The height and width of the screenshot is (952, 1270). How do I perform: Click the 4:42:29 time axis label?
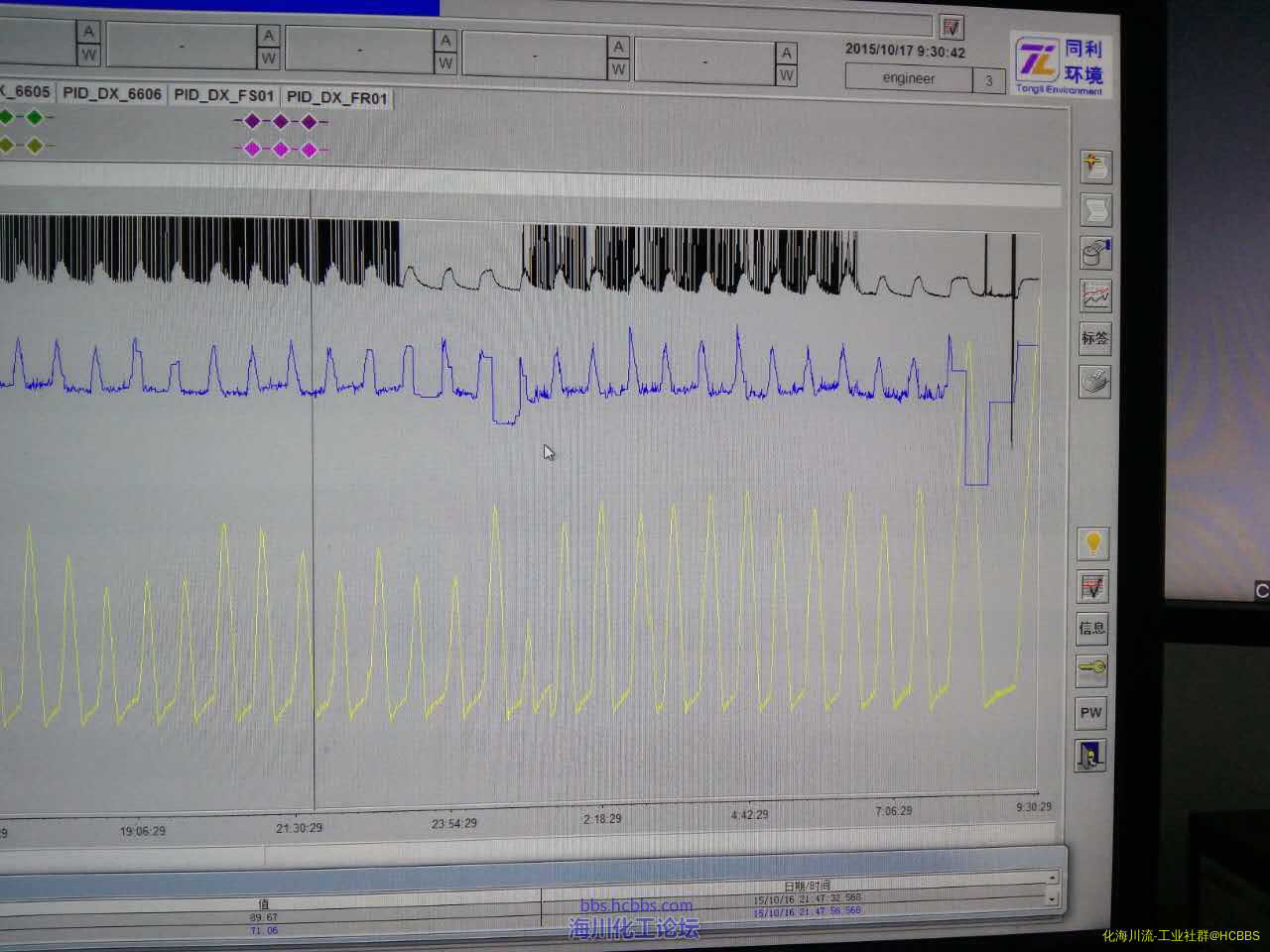click(x=749, y=815)
